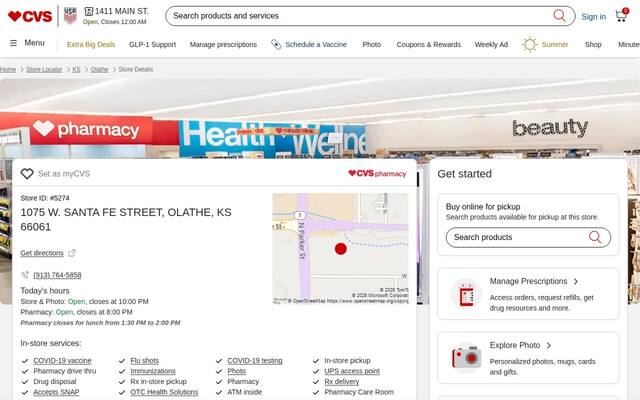This screenshot has width=640, height=400.
Task: Open the Shop nav item
Action: pos(593,44)
